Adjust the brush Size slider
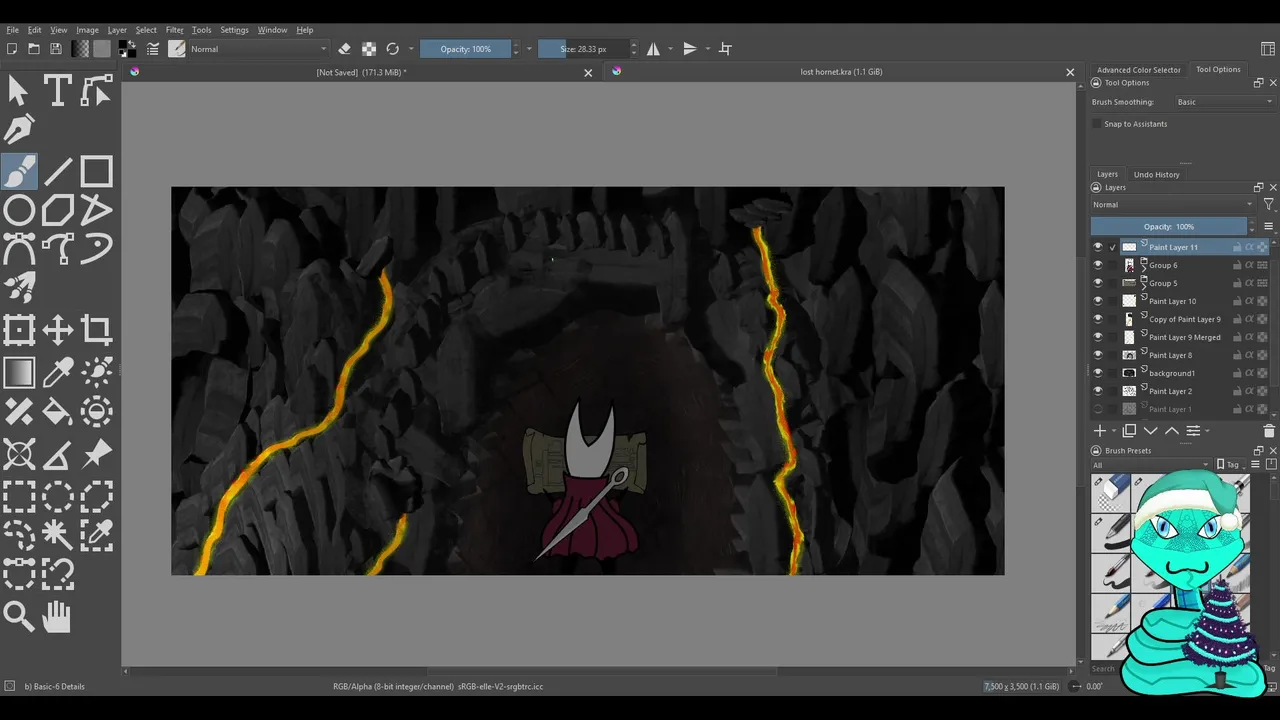The height and width of the screenshot is (720, 1280). click(584, 49)
